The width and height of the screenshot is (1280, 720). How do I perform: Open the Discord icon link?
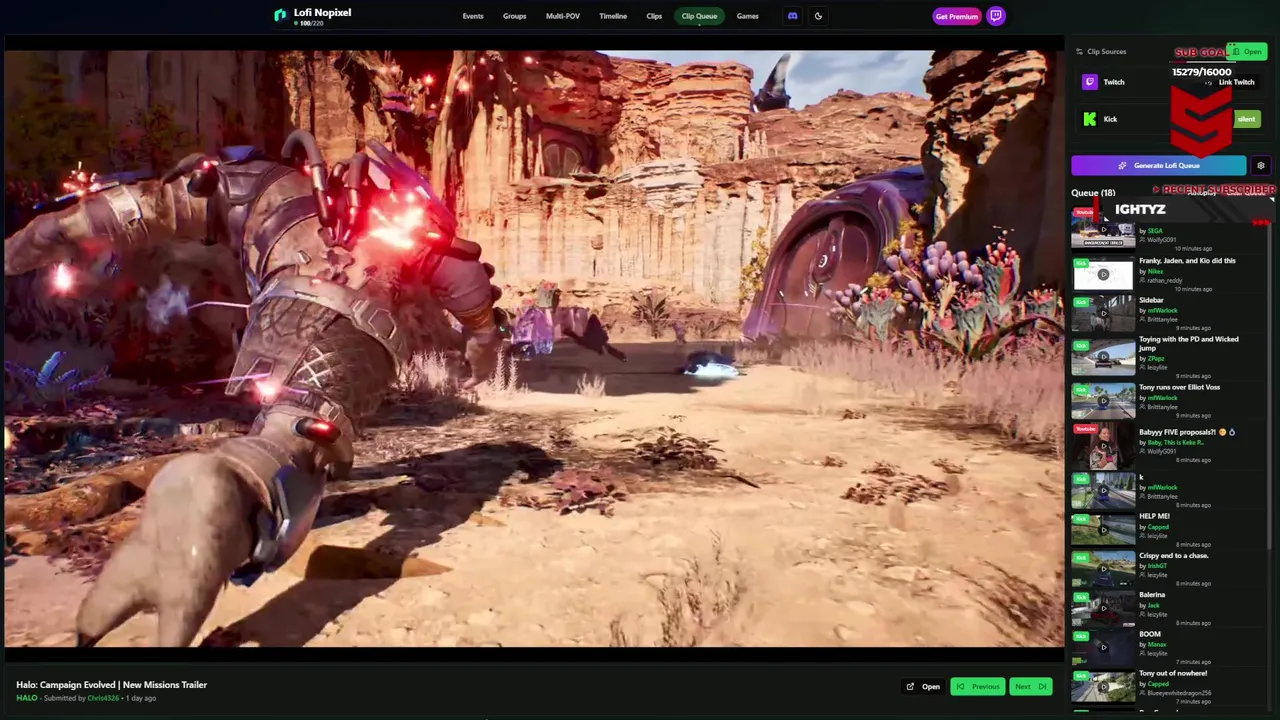point(792,16)
